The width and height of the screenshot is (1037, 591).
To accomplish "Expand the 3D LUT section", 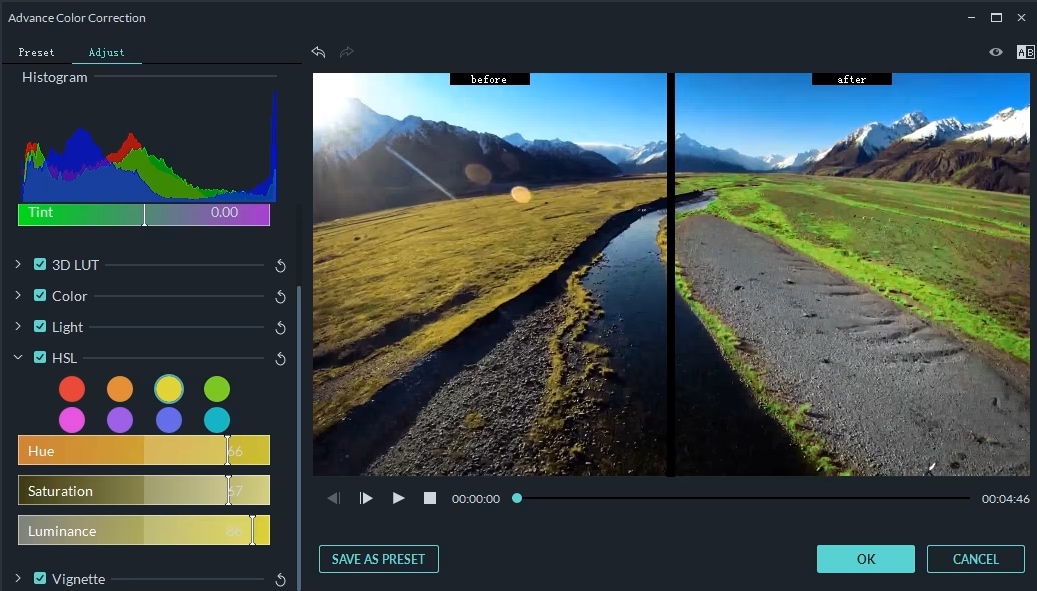I will click(18, 264).
